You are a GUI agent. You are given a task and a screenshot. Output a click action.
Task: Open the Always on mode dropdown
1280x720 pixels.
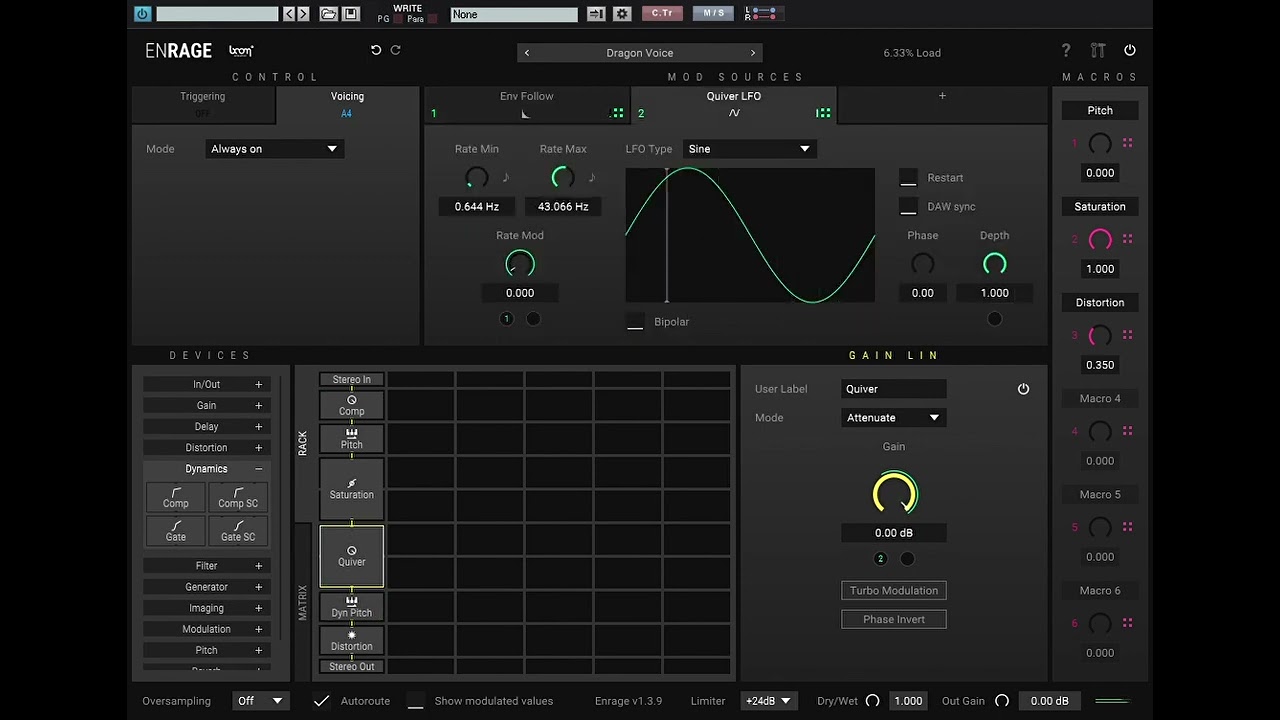274,149
